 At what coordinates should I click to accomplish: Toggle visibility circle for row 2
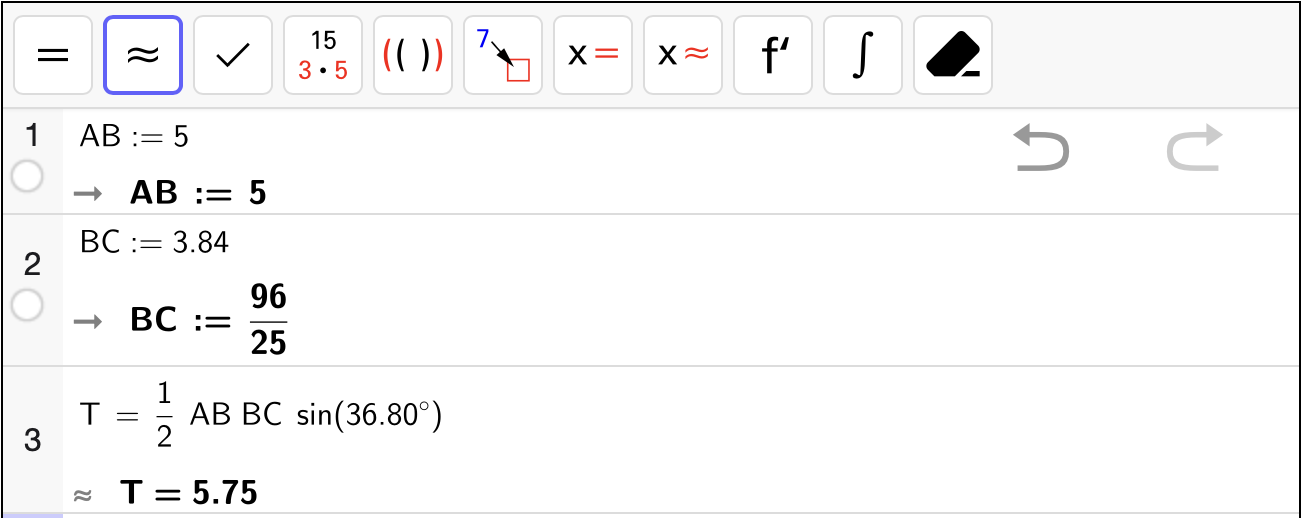click(x=28, y=305)
